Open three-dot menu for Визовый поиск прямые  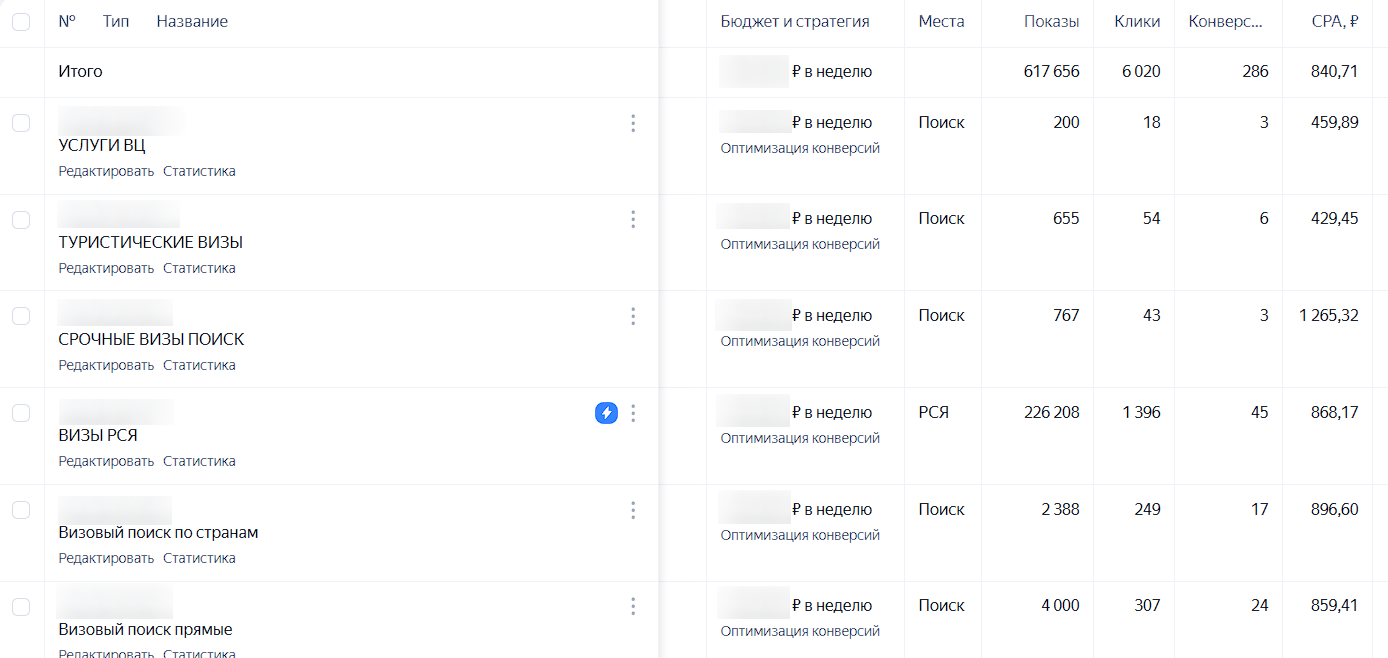pos(633,606)
